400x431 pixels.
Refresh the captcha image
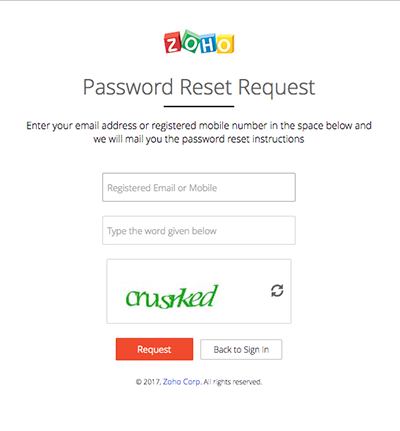(277, 290)
